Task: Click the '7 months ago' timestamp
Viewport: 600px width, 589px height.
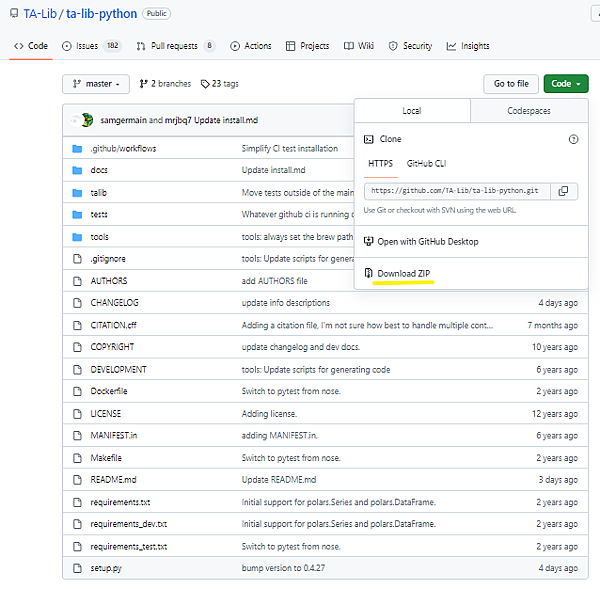Action: (x=553, y=326)
